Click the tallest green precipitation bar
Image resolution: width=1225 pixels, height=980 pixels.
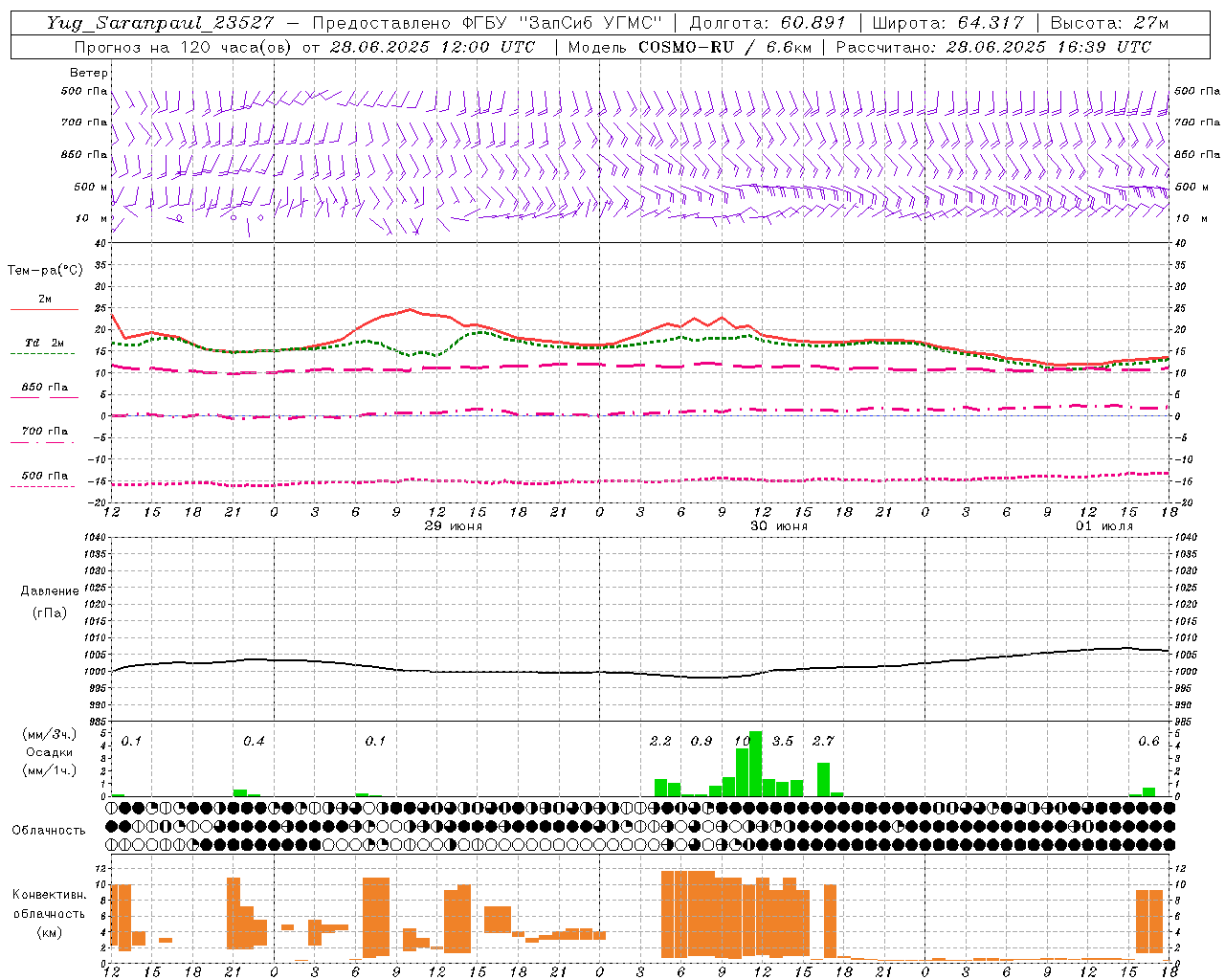(x=756, y=764)
